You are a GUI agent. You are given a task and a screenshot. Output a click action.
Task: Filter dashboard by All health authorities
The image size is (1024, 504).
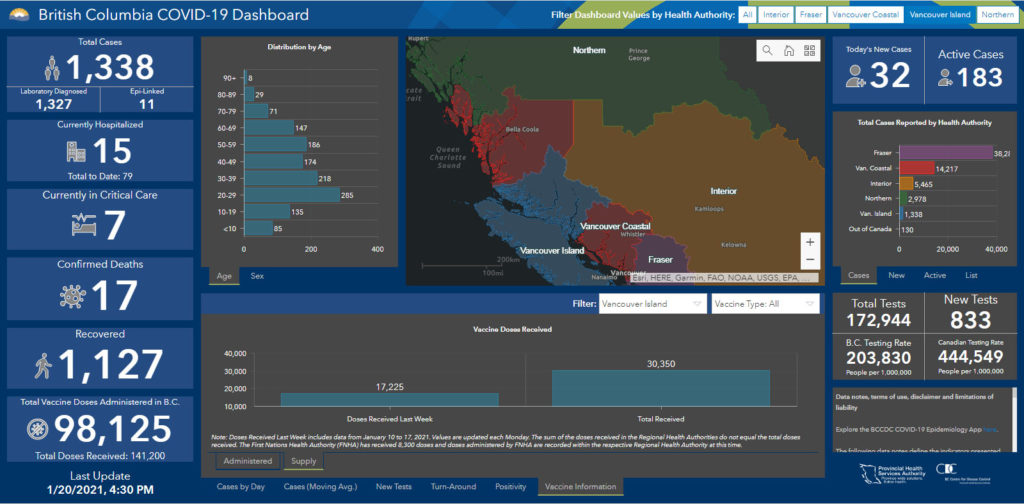click(x=748, y=15)
